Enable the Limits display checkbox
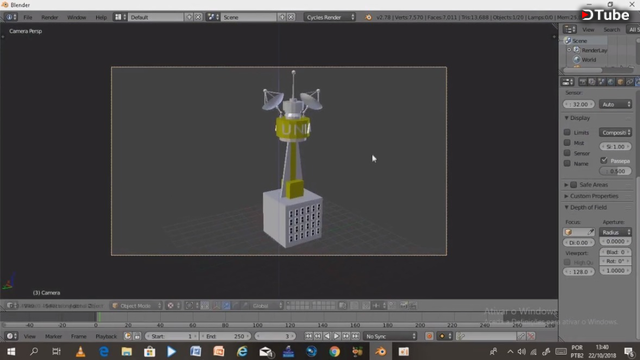 [567, 132]
